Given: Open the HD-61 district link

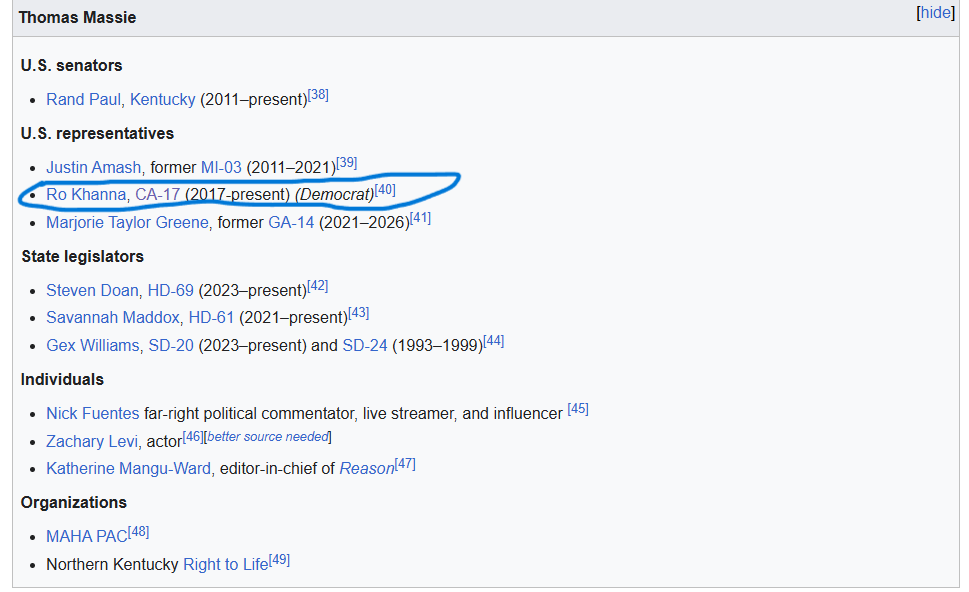Looking at the screenshot, I should tap(211, 318).
